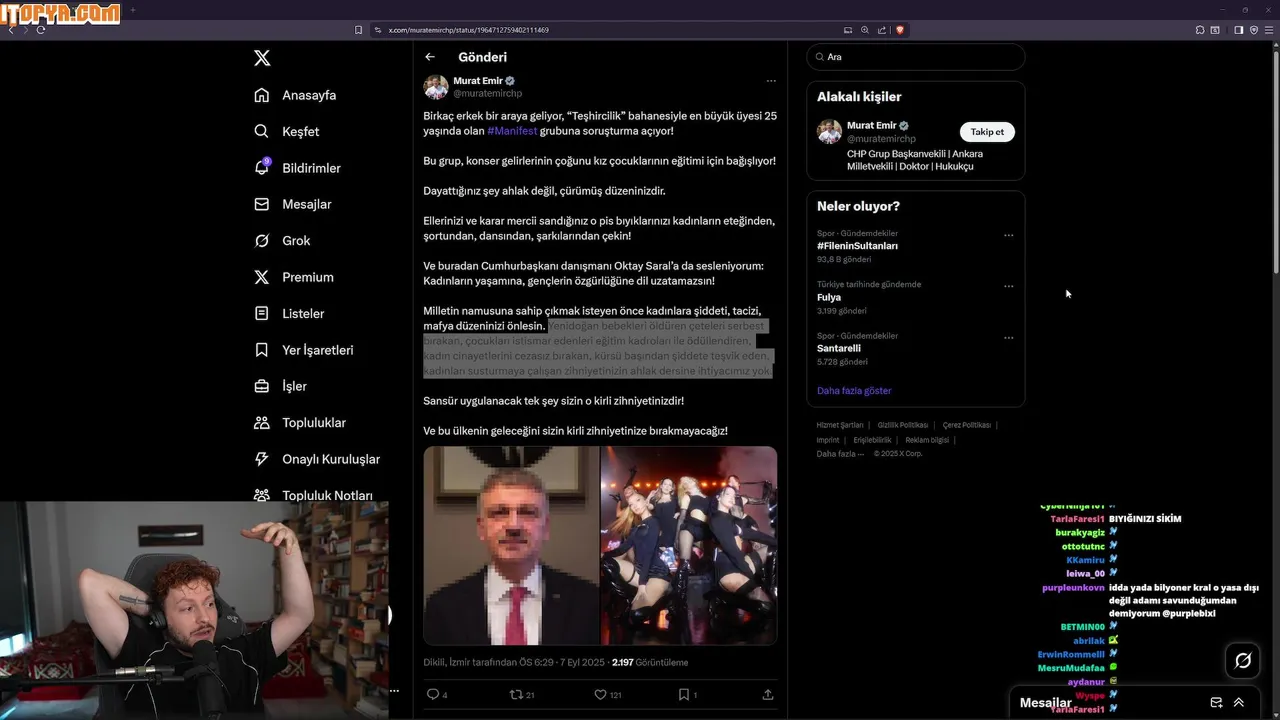The height and width of the screenshot is (720, 1280).
Task: Follow Murat Emir with Takip et
Action: (x=987, y=132)
